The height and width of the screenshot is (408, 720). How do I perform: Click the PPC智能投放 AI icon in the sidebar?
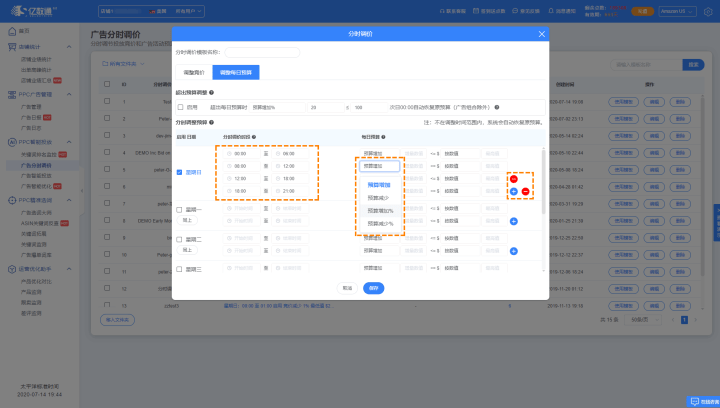[12, 142]
